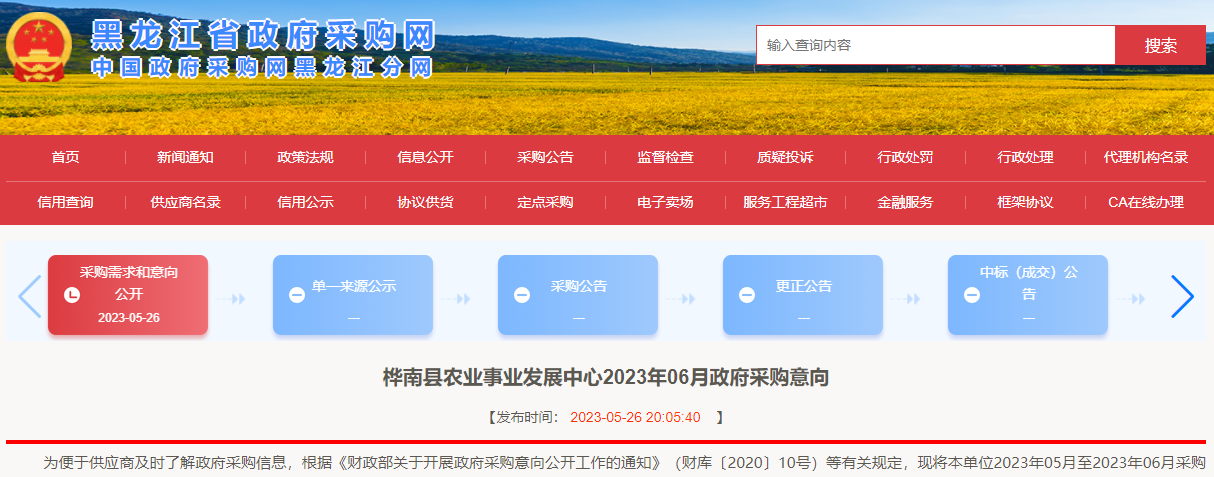The image size is (1214, 477).
Task: Select the 更正公告 process step card
Action: [803, 295]
